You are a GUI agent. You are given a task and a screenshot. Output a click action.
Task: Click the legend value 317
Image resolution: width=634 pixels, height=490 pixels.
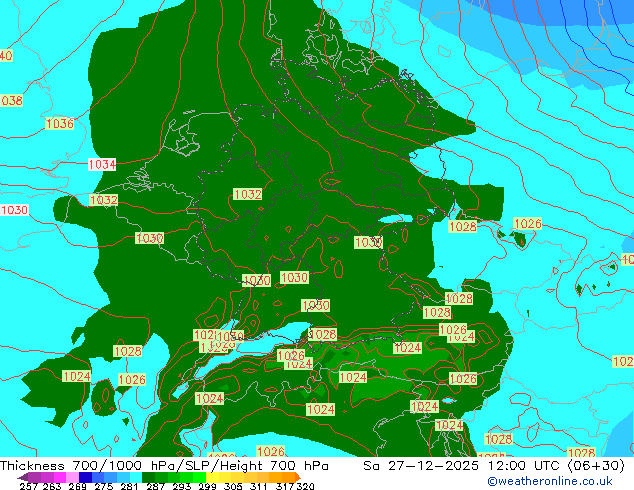[x=285, y=486]
